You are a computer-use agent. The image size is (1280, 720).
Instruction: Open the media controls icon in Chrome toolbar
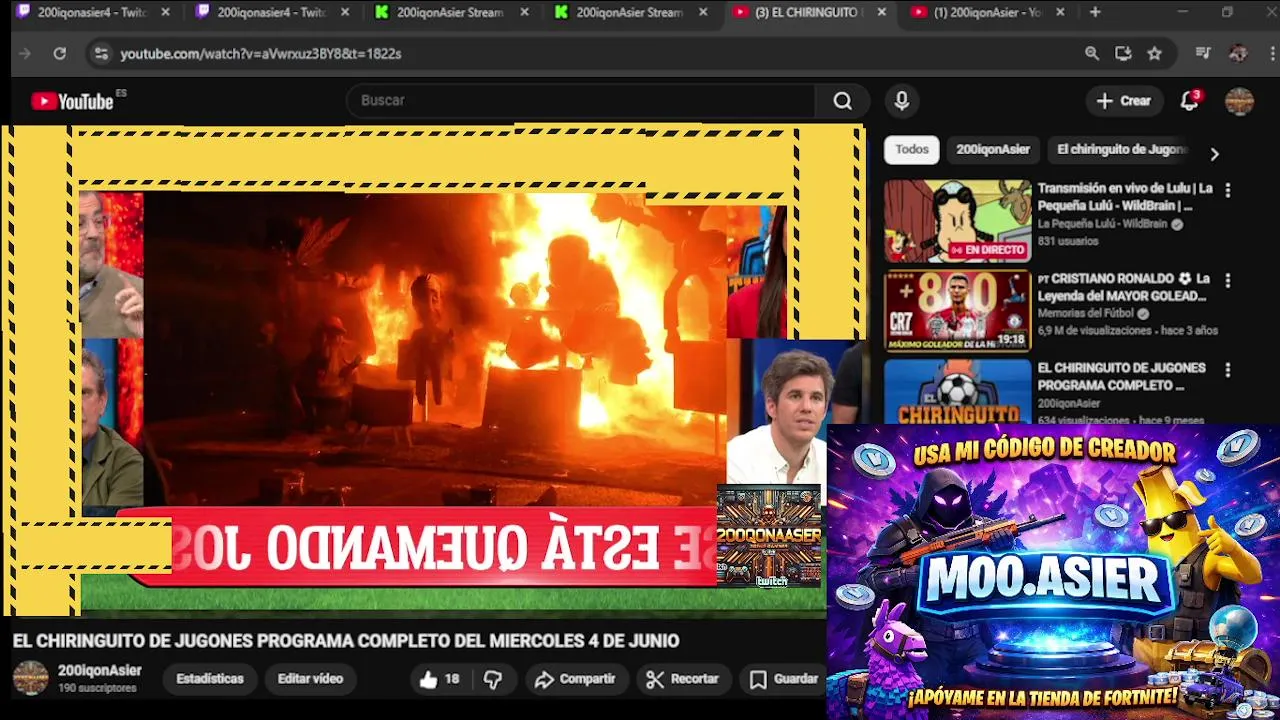click(x=1203, y=54)
